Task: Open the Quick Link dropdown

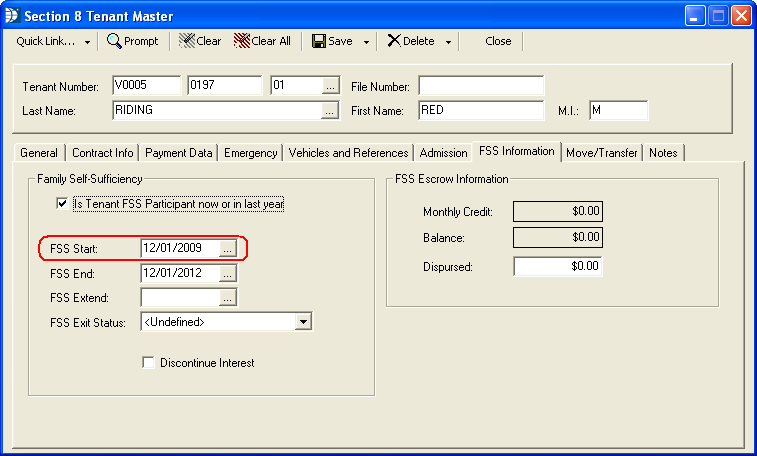Action: 53,41
